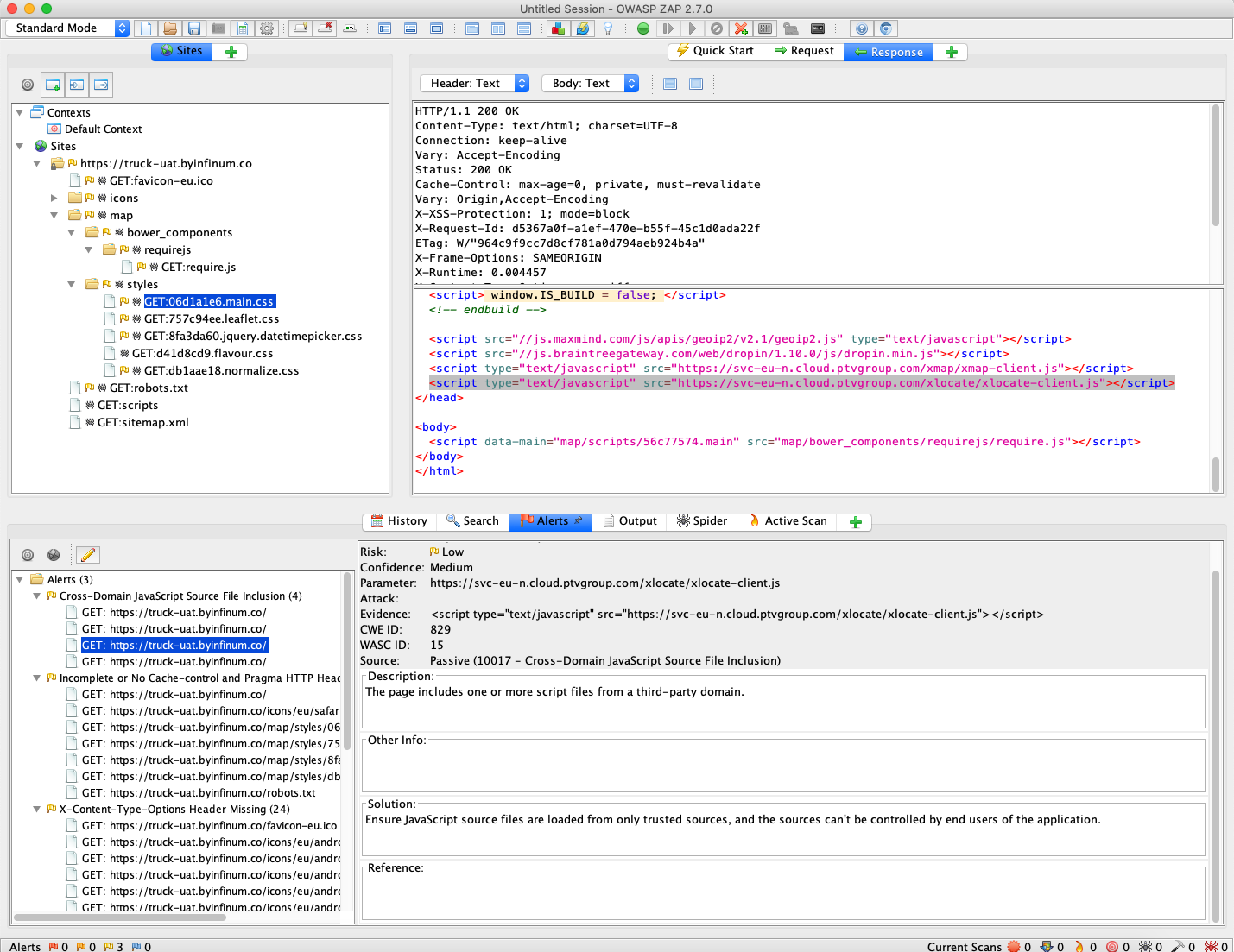
Task: Select GET:robots.txt in the Sites tree
Action: click(x=148, y=388)
